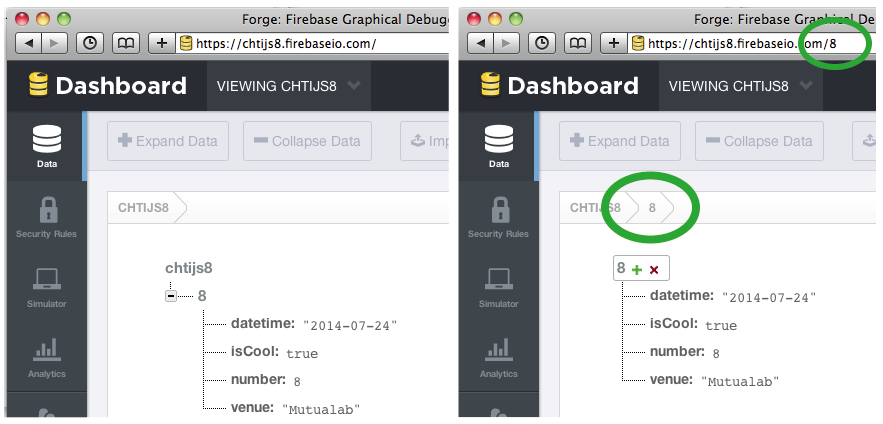Open VIEWING CHTIJS8 dropdown in right window
Viewport: 883px width, 424px height.
pos(741,86)
